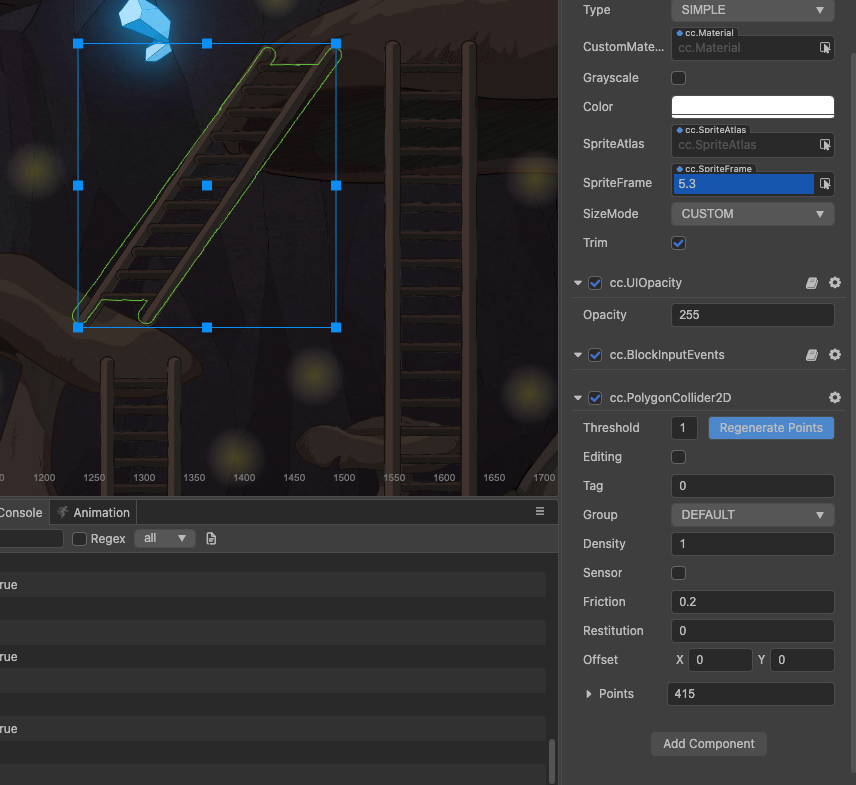Select the Console tab
Image resolution: width=856 pixels, height=785 pixels.
(x=22, y=512)
